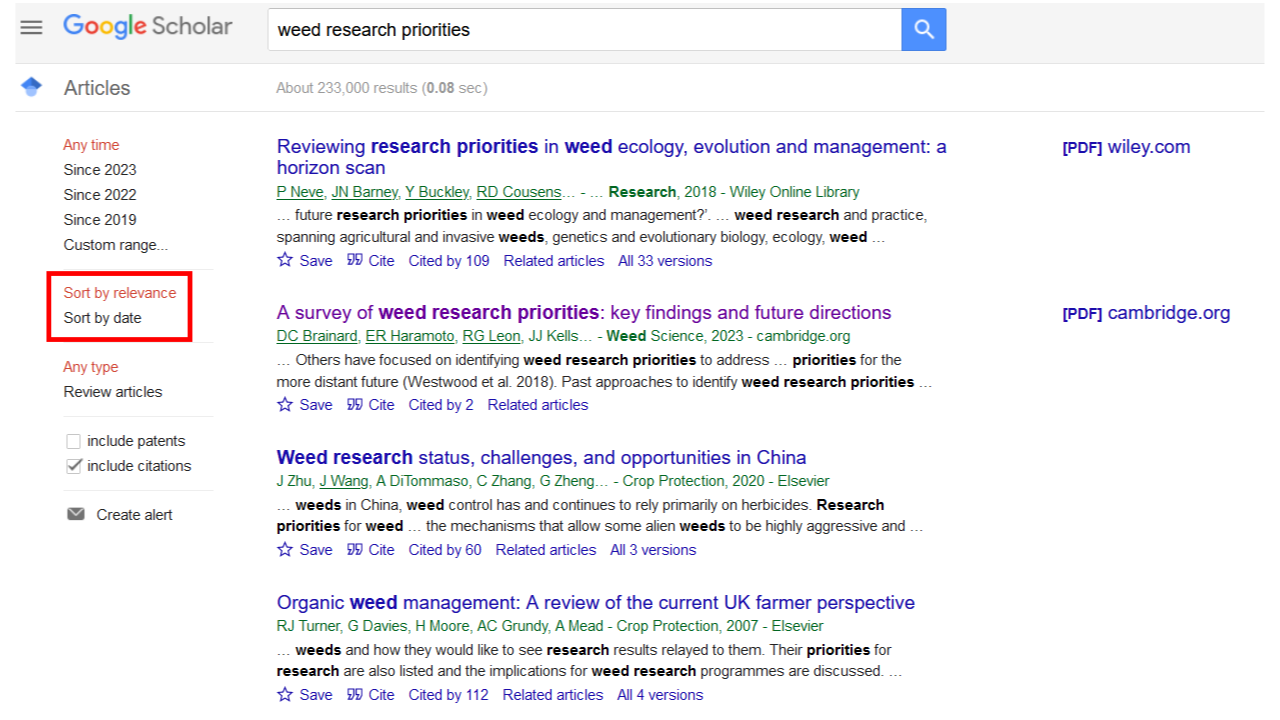This screenshot has width=1280, height=720.
Task: Expand All 3 versions for China result
Action: tap(653, 550)
